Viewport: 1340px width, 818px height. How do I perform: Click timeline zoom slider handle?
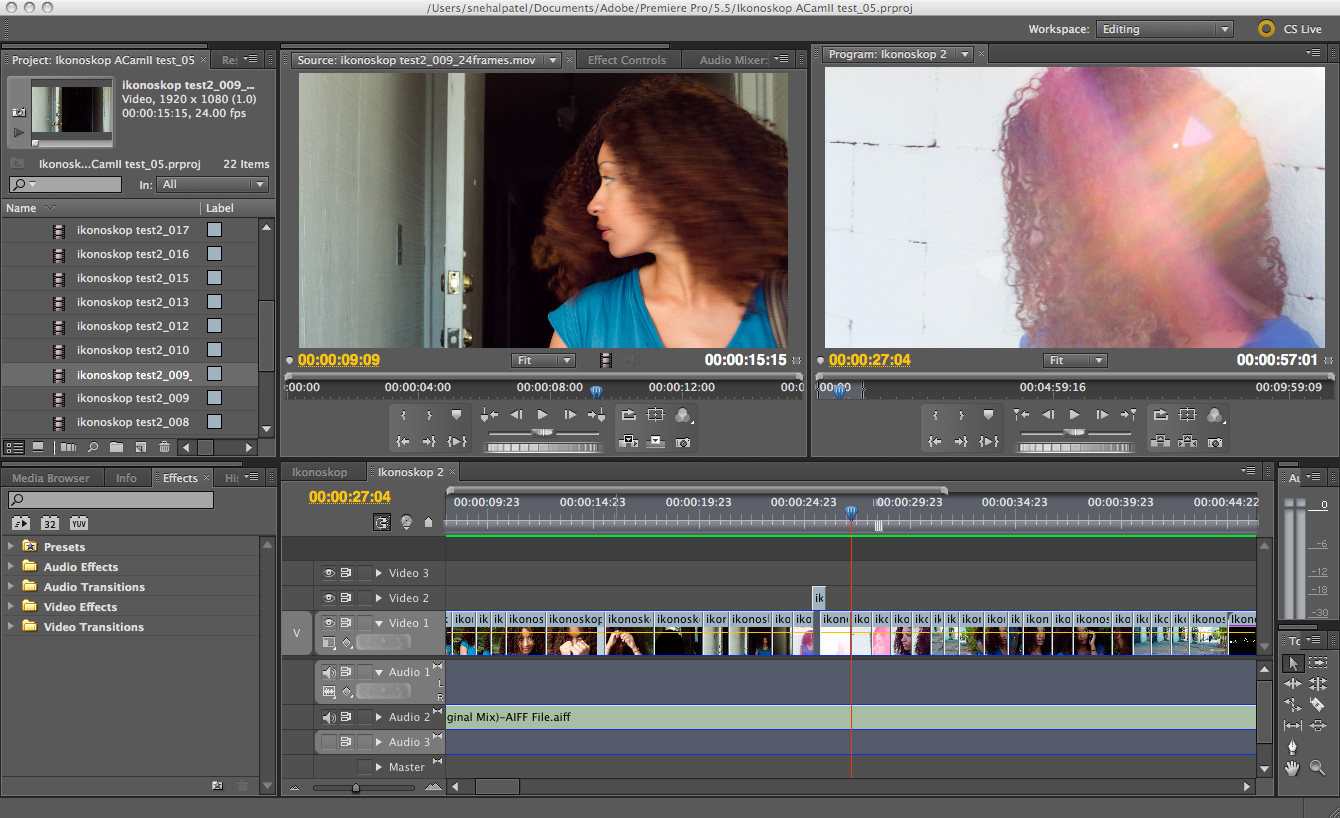click(355, 788)
